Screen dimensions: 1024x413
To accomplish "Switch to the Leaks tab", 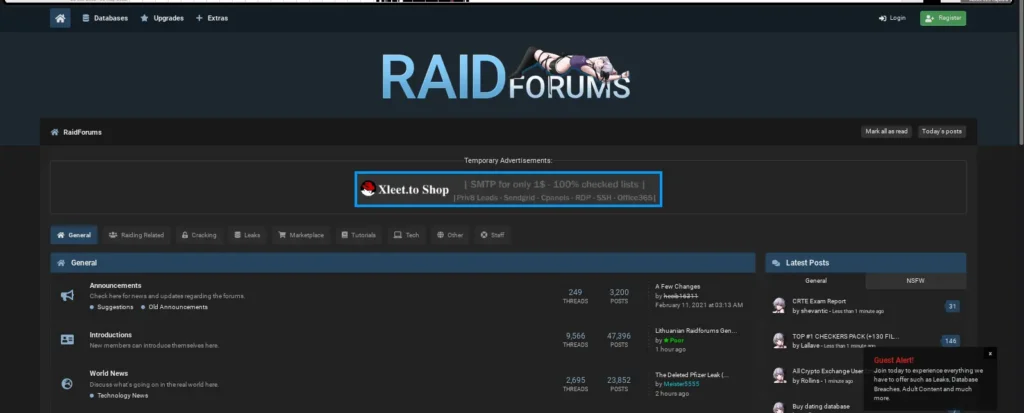I will tap(248, 235).
